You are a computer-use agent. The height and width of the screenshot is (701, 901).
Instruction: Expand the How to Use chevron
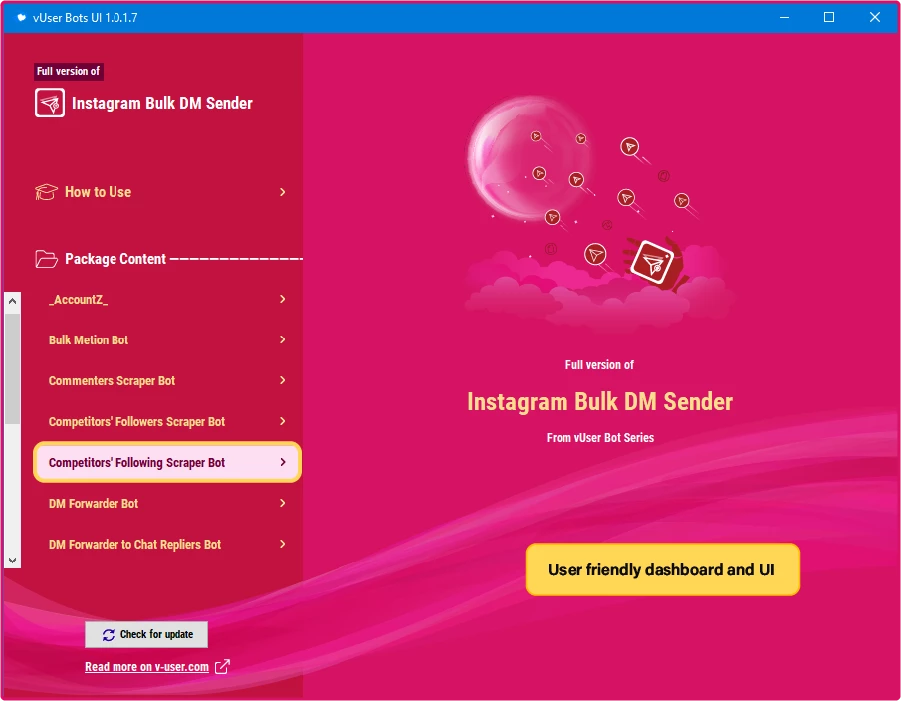282,192
